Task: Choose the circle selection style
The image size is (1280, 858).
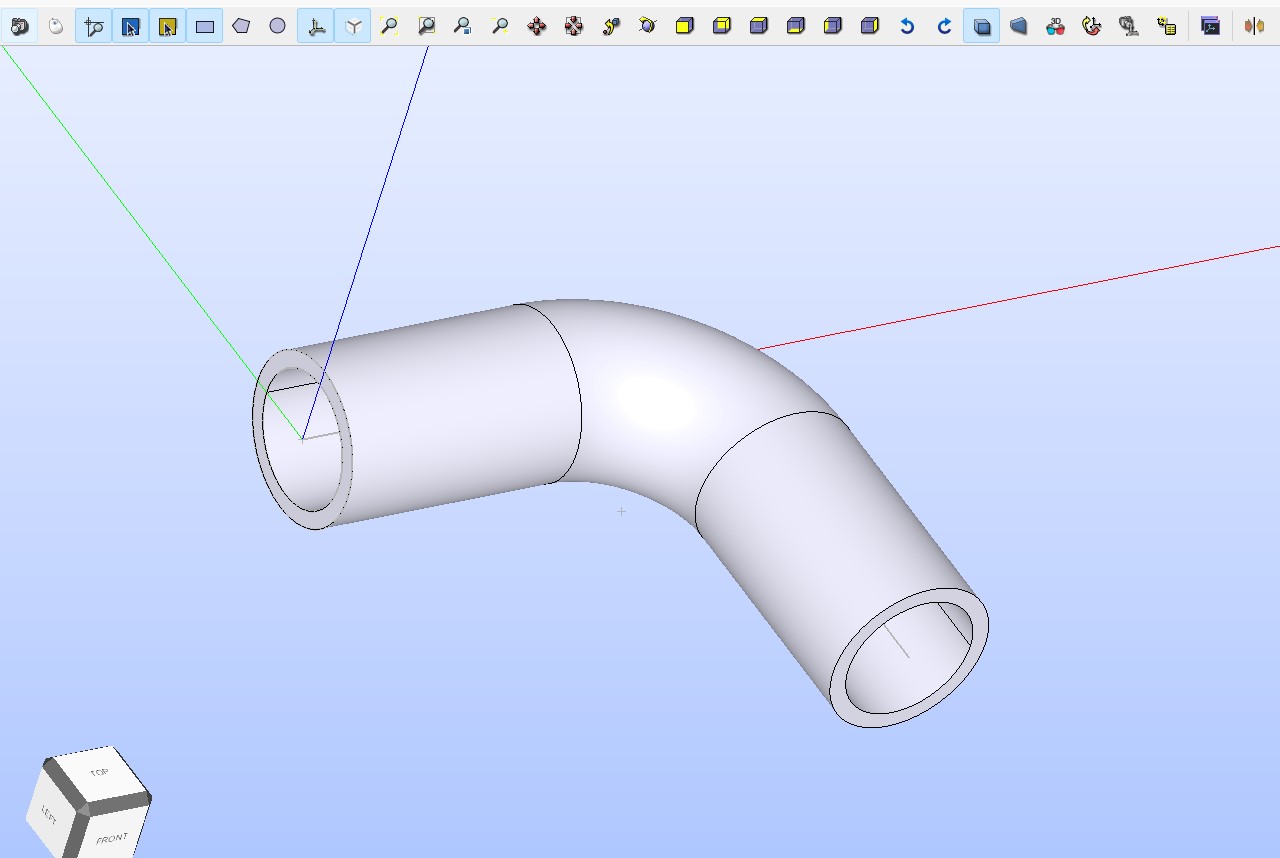Action: point(278,26)
